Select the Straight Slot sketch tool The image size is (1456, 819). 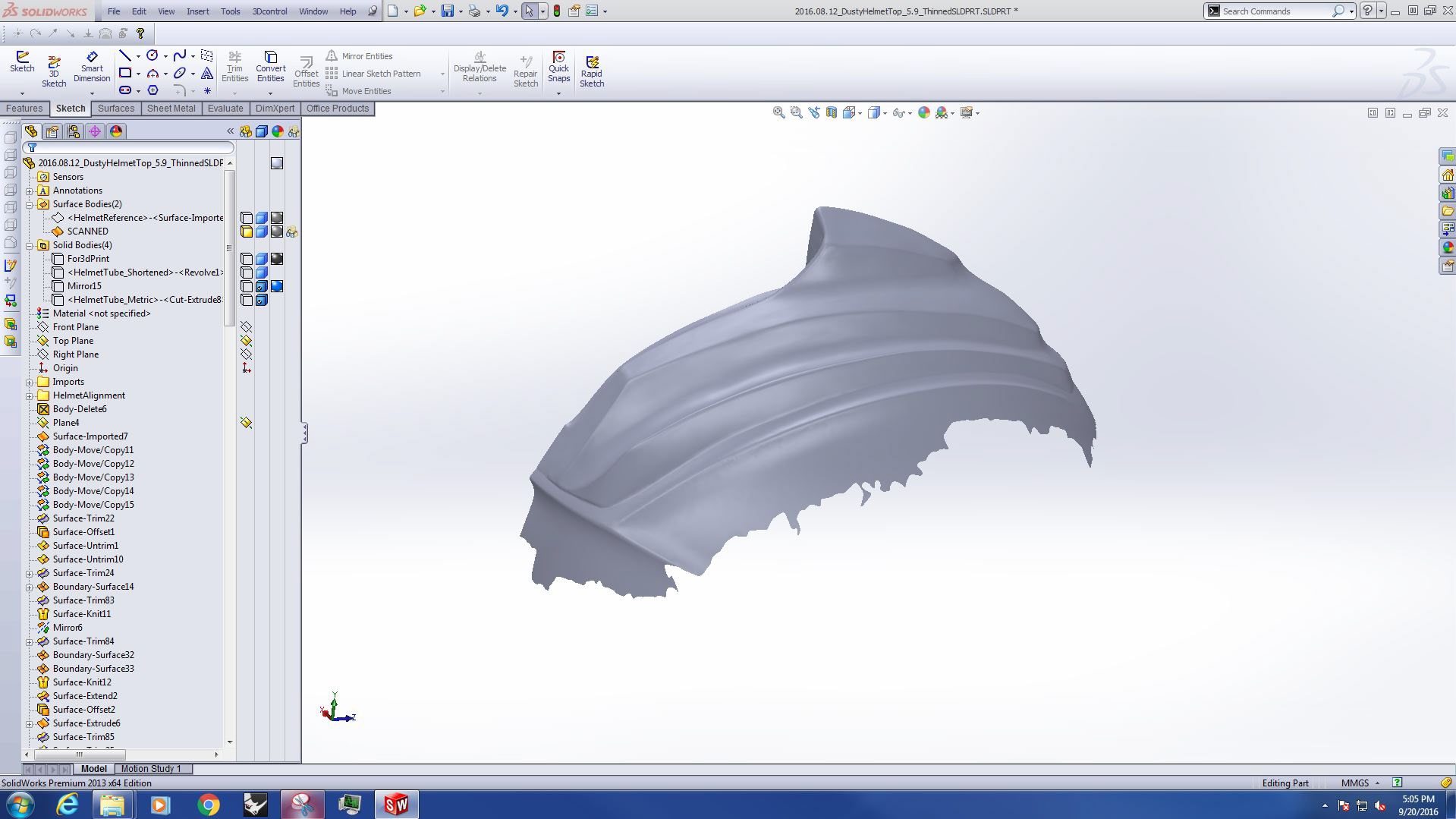(x=125, y=90)
